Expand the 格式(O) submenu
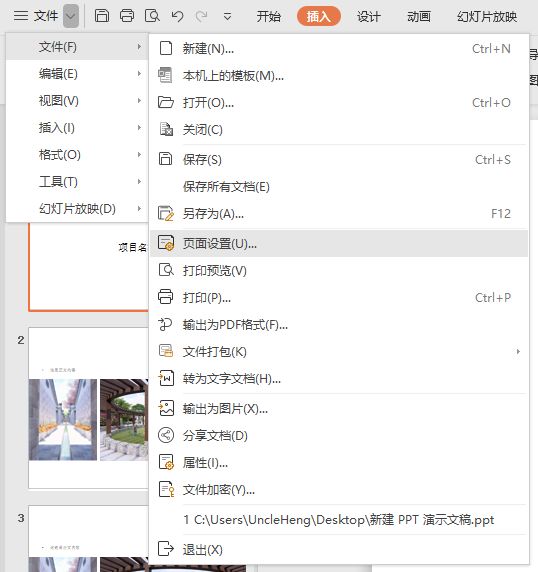The width and height of the screenshot is (538, 572). (77, 155)
